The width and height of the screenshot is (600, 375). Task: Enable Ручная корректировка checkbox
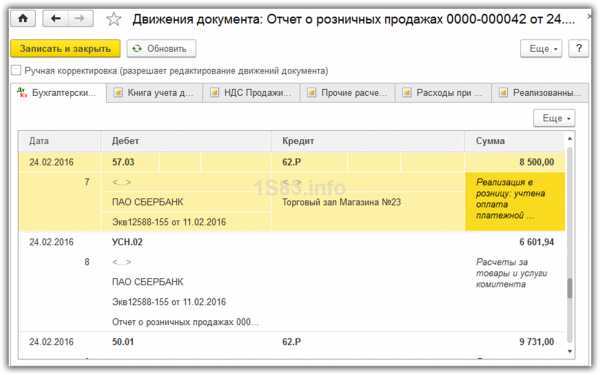(16, 70)
